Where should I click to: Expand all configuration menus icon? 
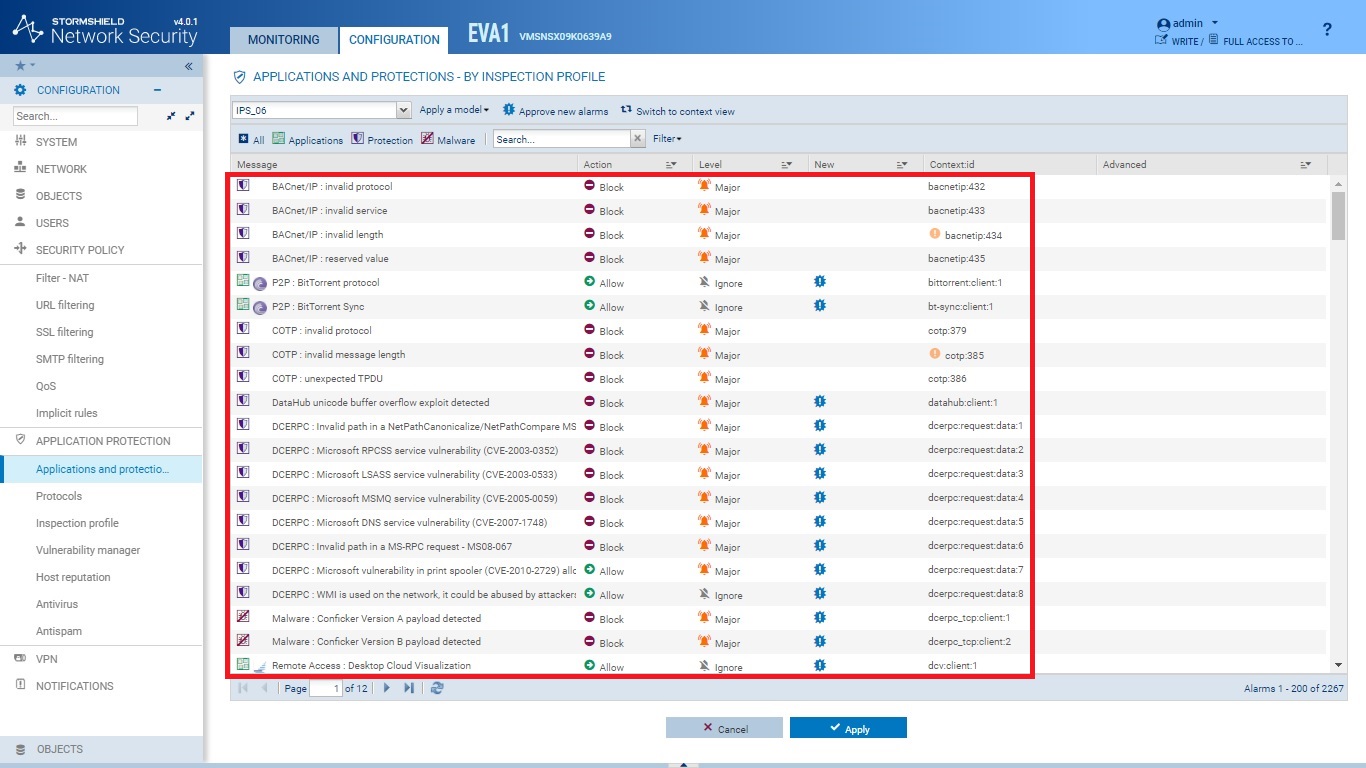point(190,117)
